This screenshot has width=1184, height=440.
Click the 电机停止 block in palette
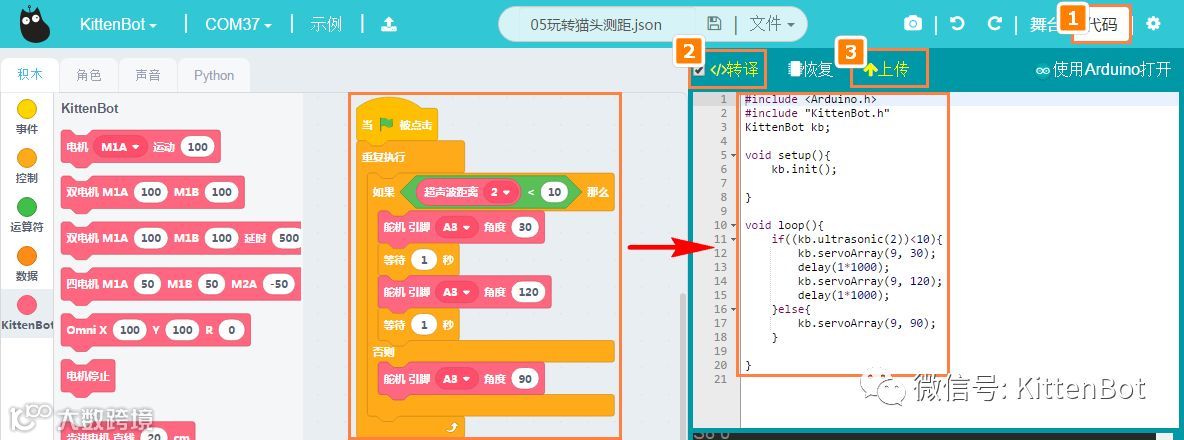click(x=88, y=375)
